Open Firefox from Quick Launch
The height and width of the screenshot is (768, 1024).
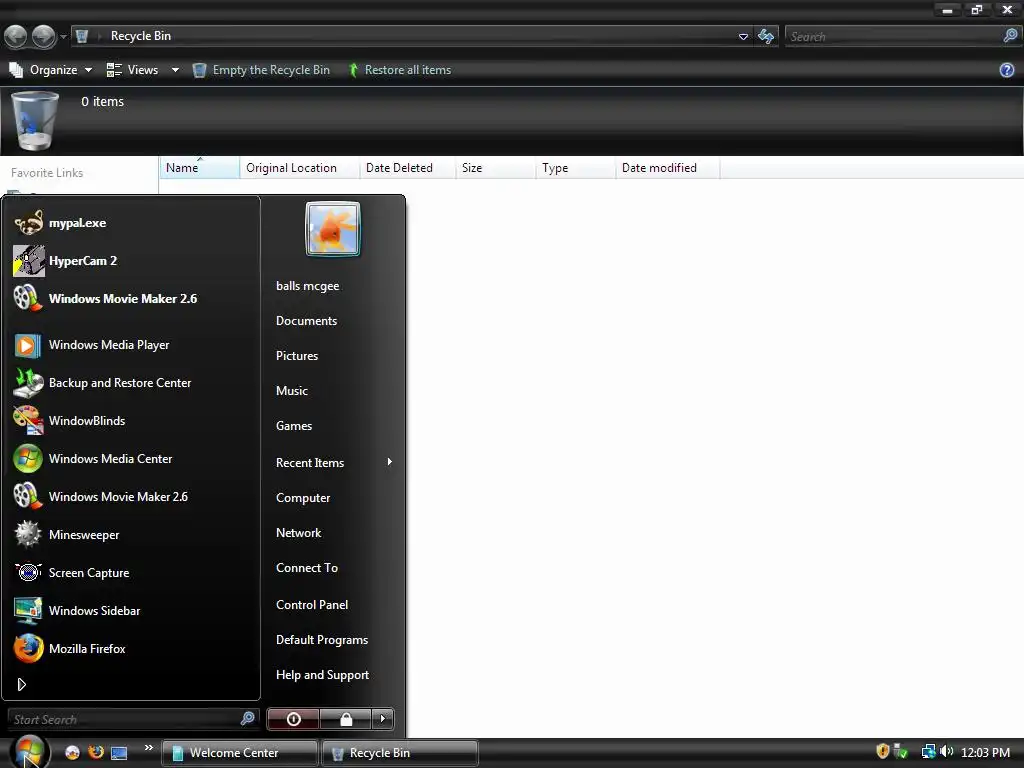95,752
